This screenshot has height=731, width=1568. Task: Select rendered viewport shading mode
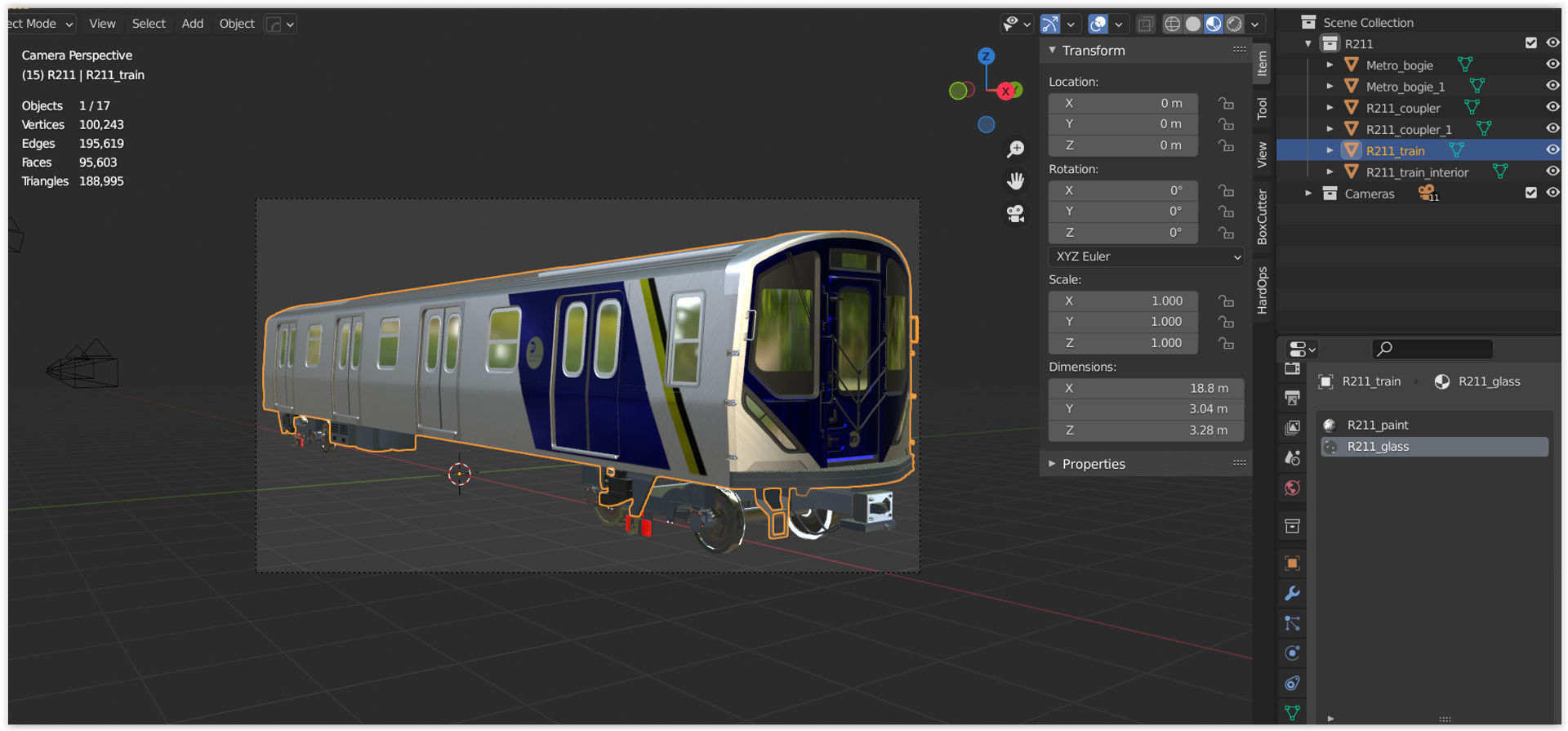pos(1235,24)
